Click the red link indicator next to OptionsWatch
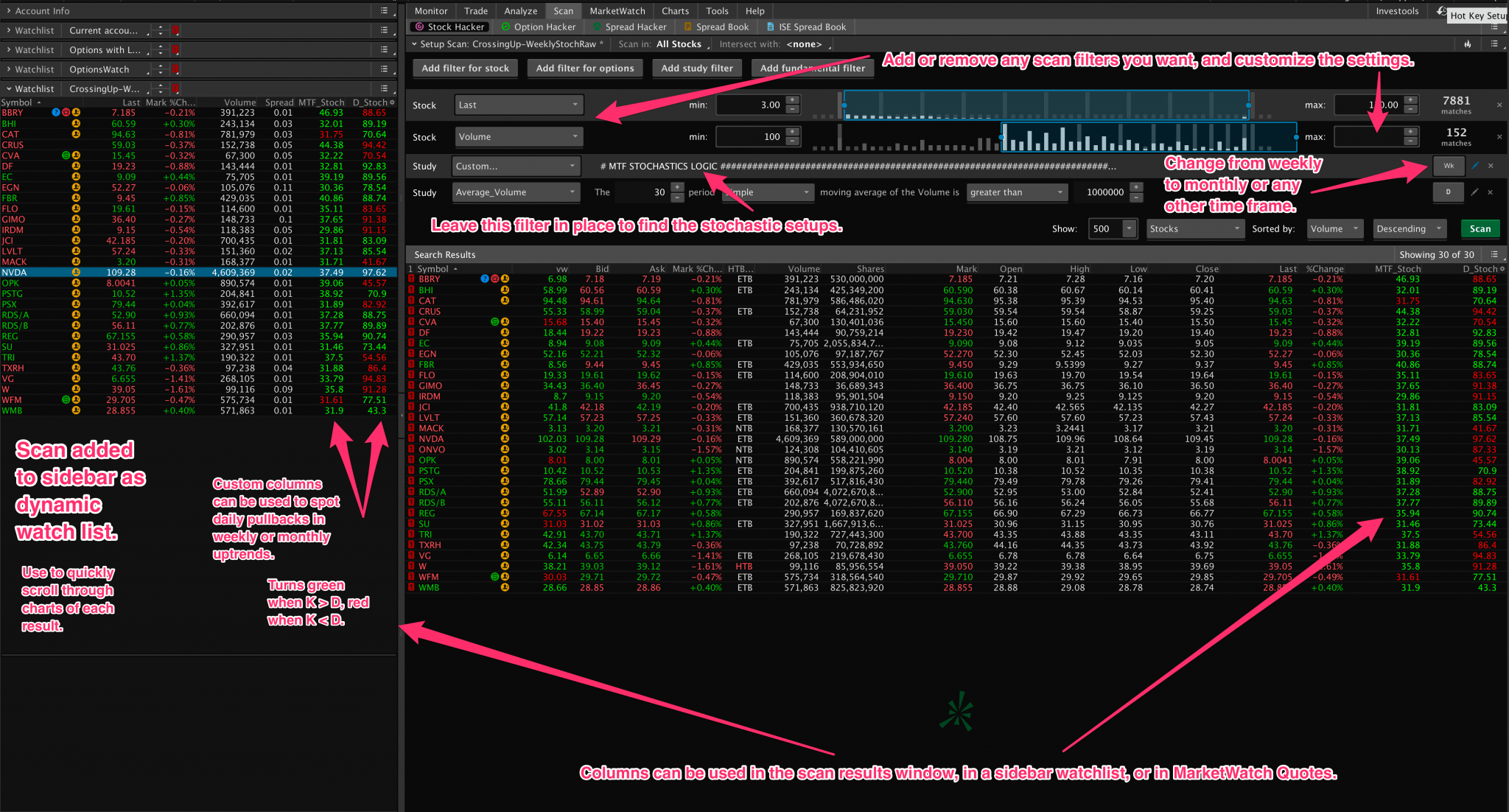This screenshot has height=812, width=1509. (x=175, y=69)
